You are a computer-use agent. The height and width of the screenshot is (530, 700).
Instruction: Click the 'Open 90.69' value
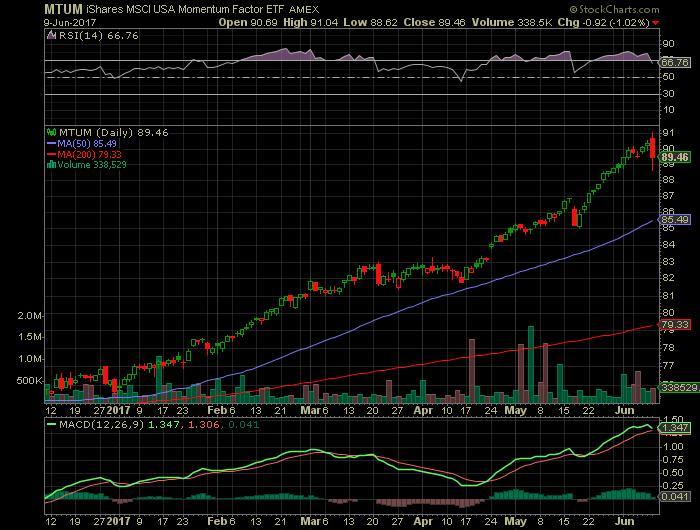(248, 22)
